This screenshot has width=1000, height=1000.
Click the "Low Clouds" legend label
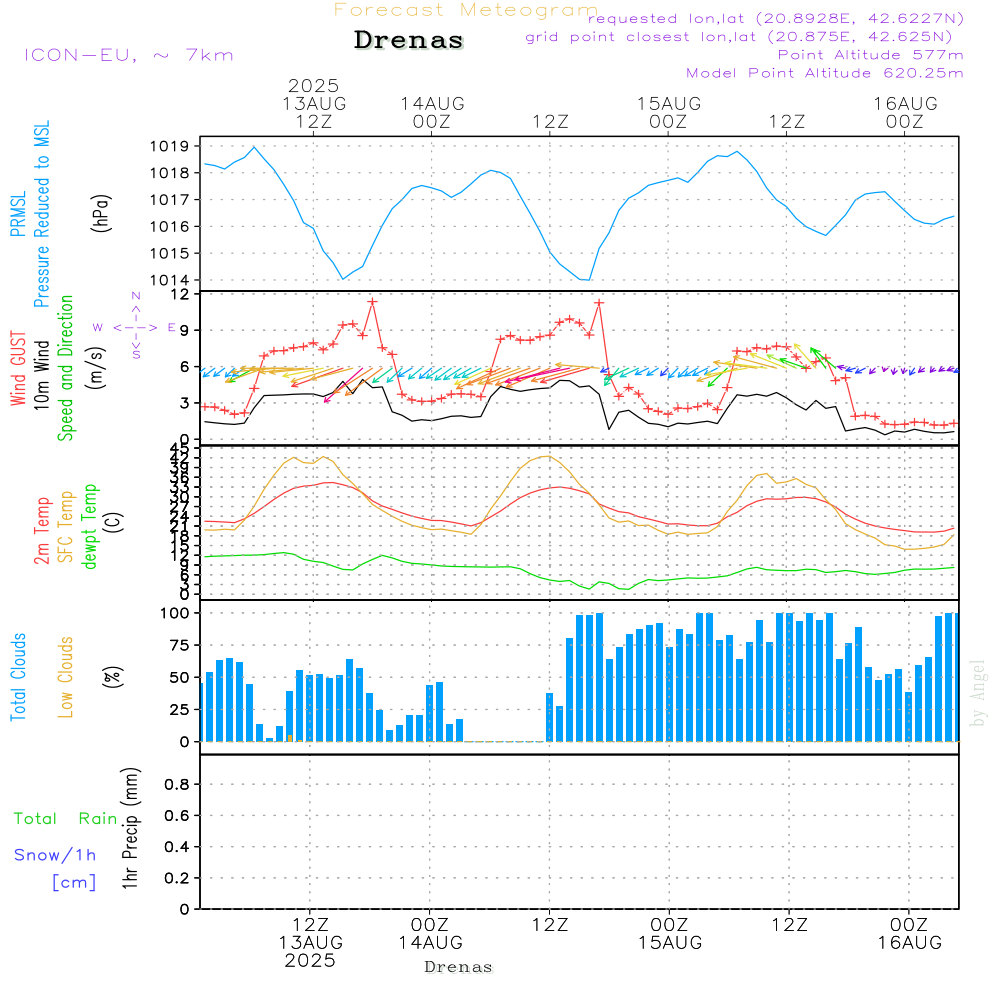tap(65, 677)
